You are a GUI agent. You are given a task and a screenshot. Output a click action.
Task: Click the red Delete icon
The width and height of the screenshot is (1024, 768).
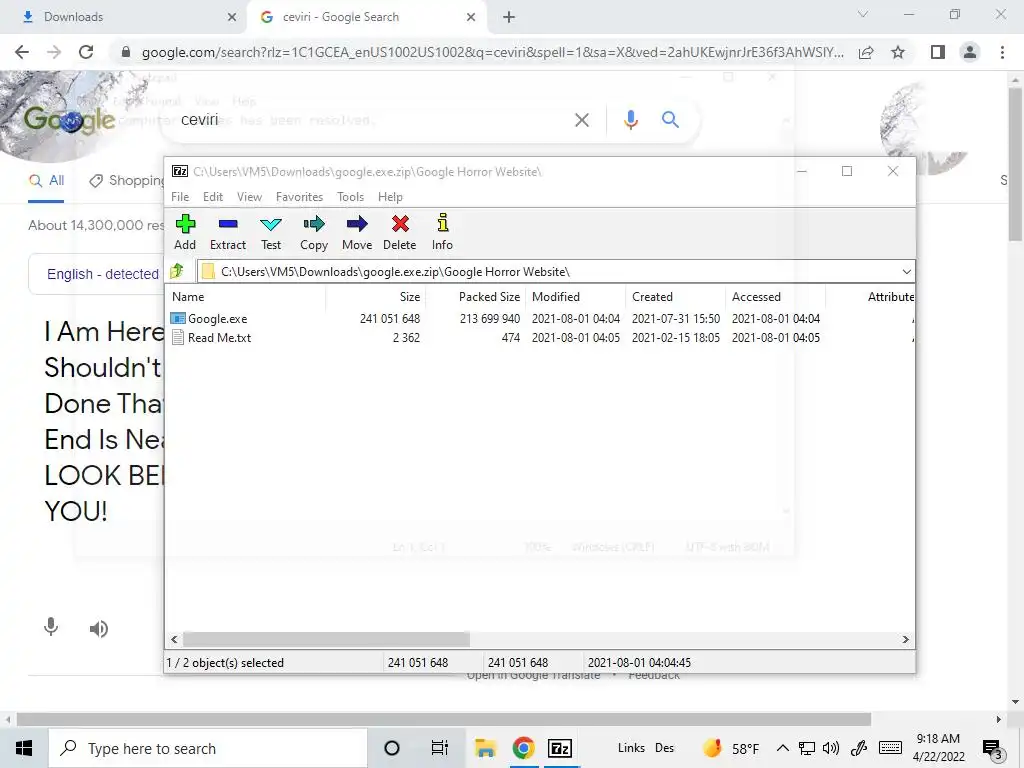click(x=400, y=232)
